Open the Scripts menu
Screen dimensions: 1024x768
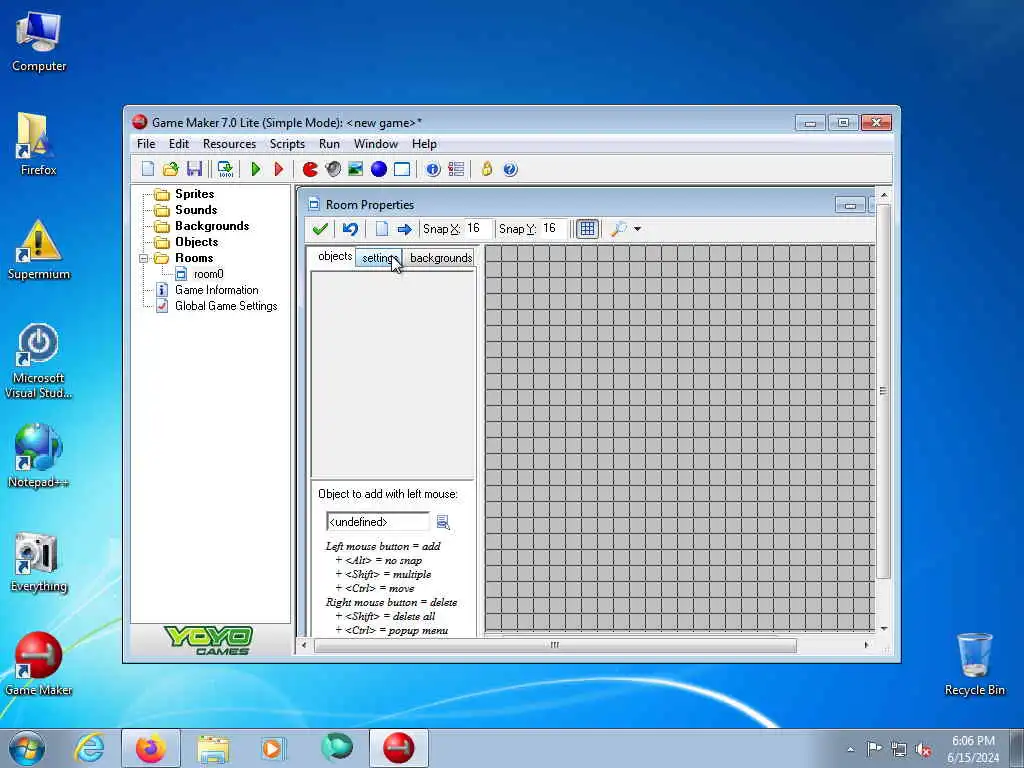[x=287, y=144]
